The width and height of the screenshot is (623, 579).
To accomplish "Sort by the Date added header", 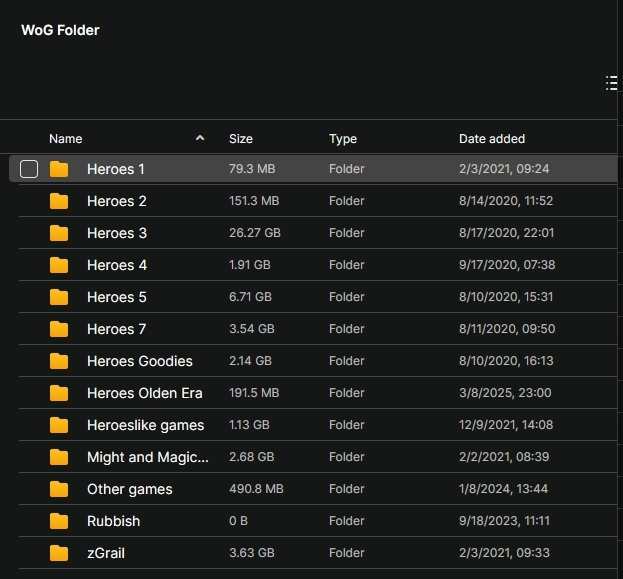I will click(x=492, y=139).
